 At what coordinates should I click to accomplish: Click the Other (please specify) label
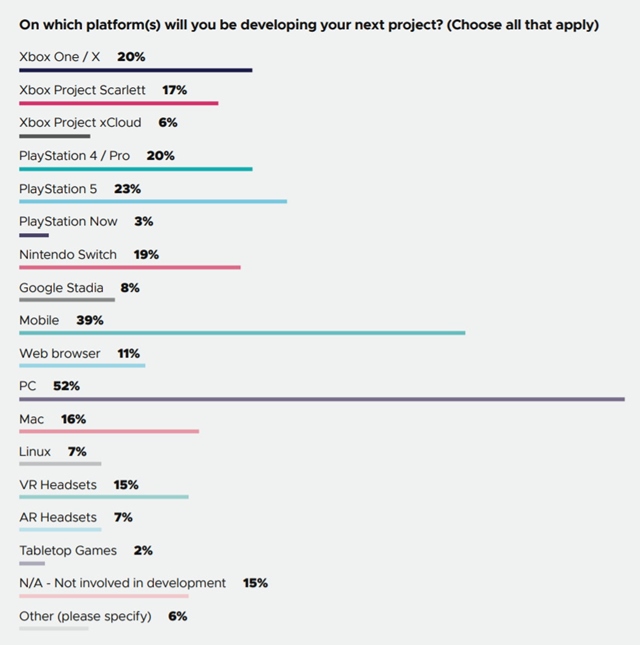[x=85, y=616]
